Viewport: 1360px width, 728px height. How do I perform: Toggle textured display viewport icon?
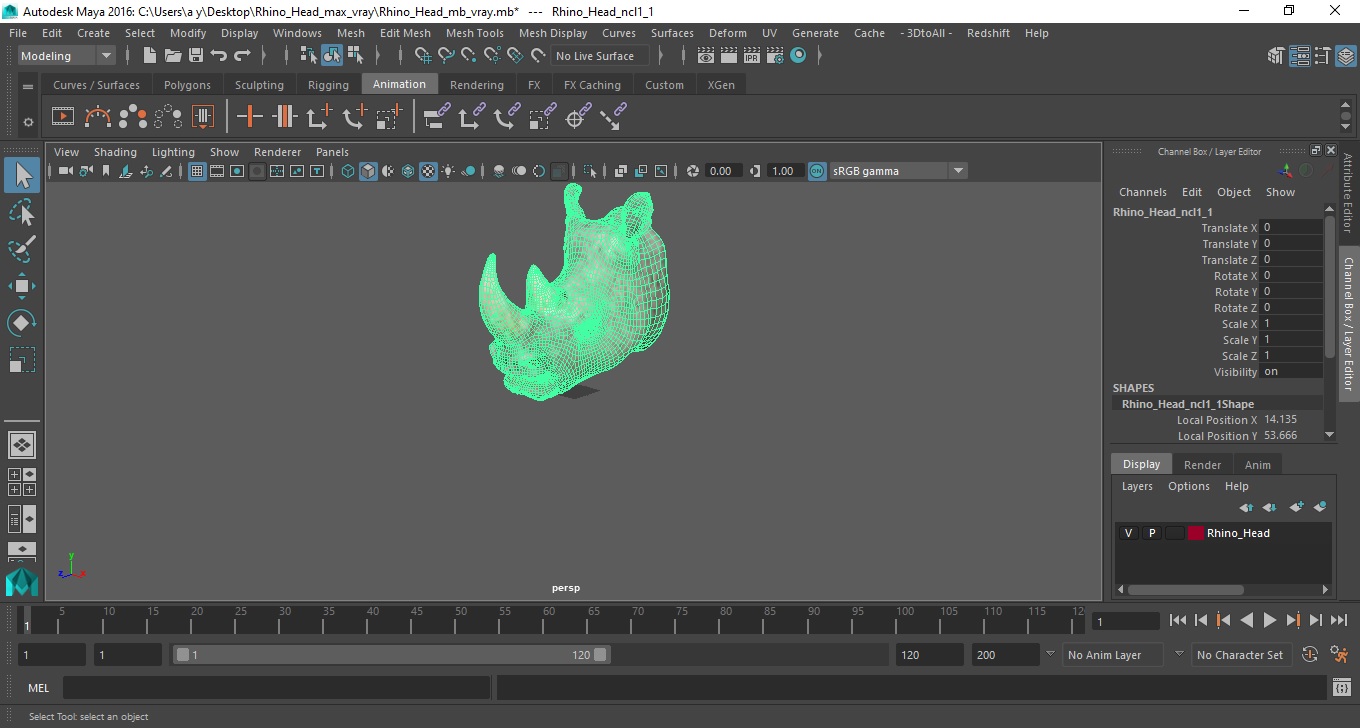click(x=428, y=171)
